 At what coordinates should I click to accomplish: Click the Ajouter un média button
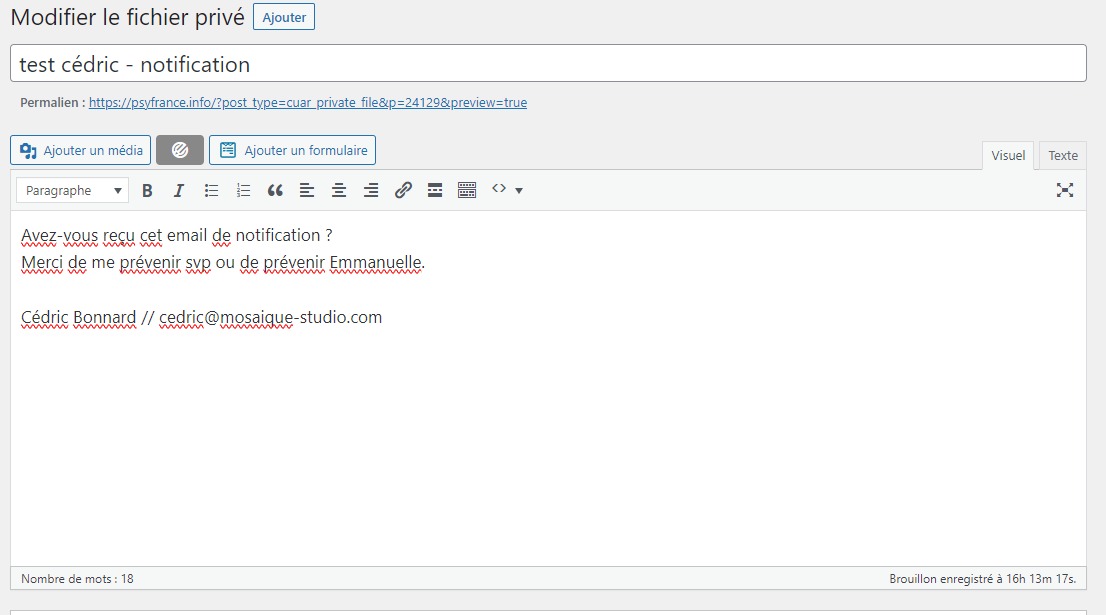(x=81, y=150)
